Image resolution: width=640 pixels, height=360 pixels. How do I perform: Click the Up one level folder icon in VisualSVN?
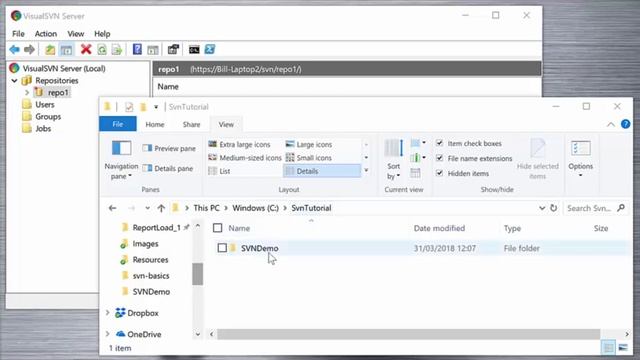(x=50, y=50)
